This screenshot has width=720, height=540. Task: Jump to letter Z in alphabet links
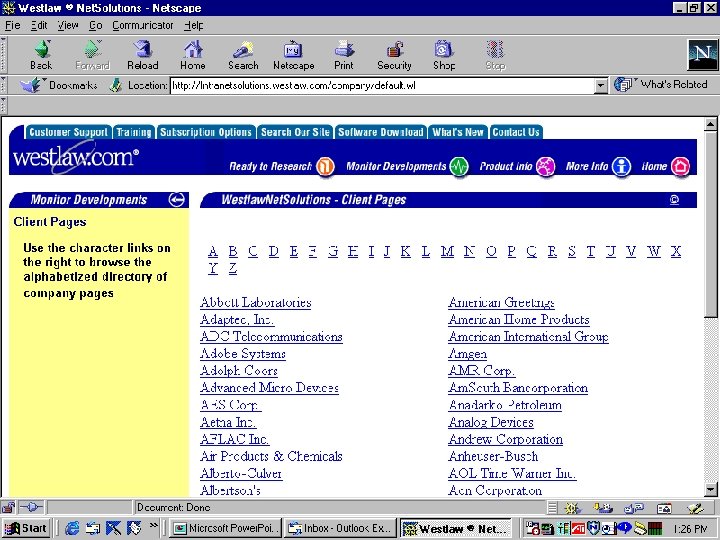pyautogui.click(x=233, y=269)
